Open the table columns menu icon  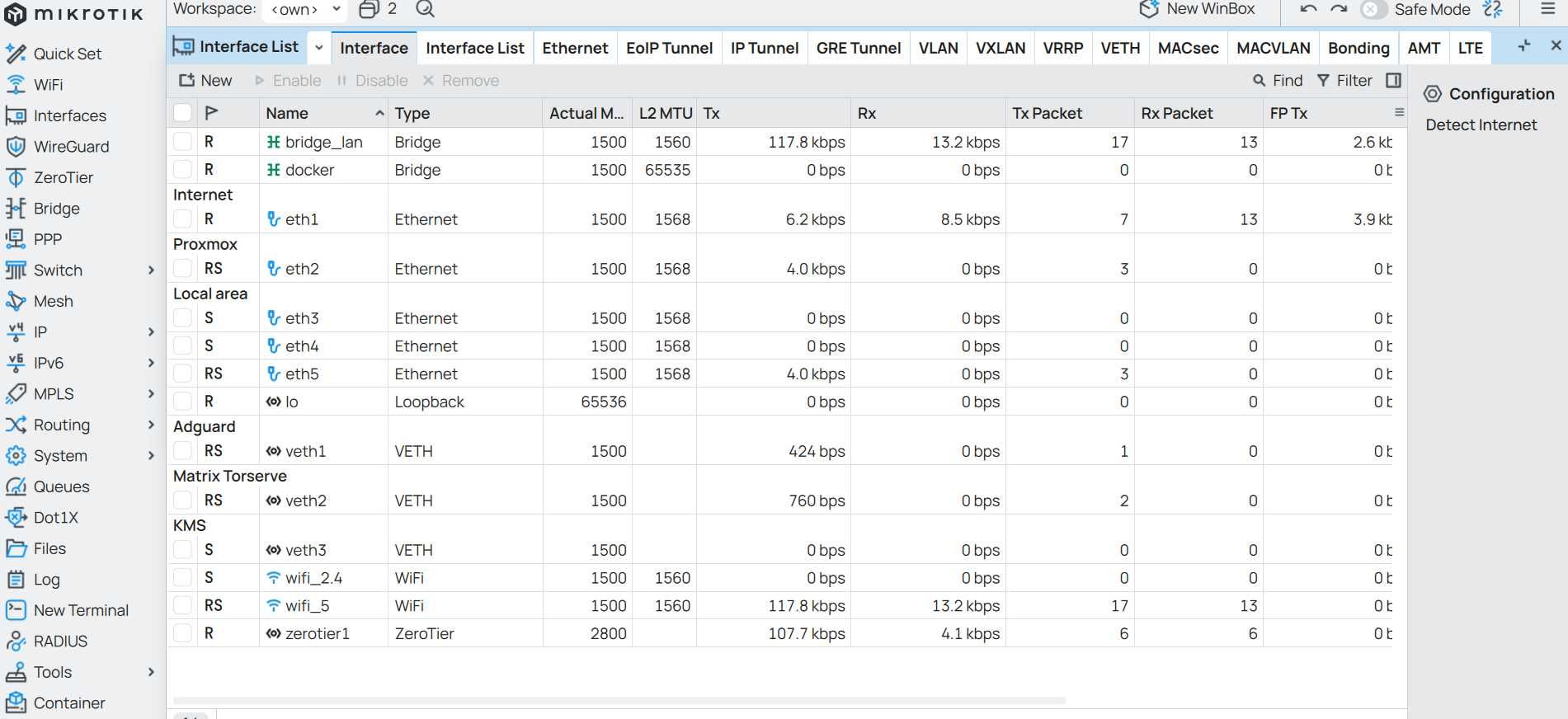click(x=1399, y=112)
